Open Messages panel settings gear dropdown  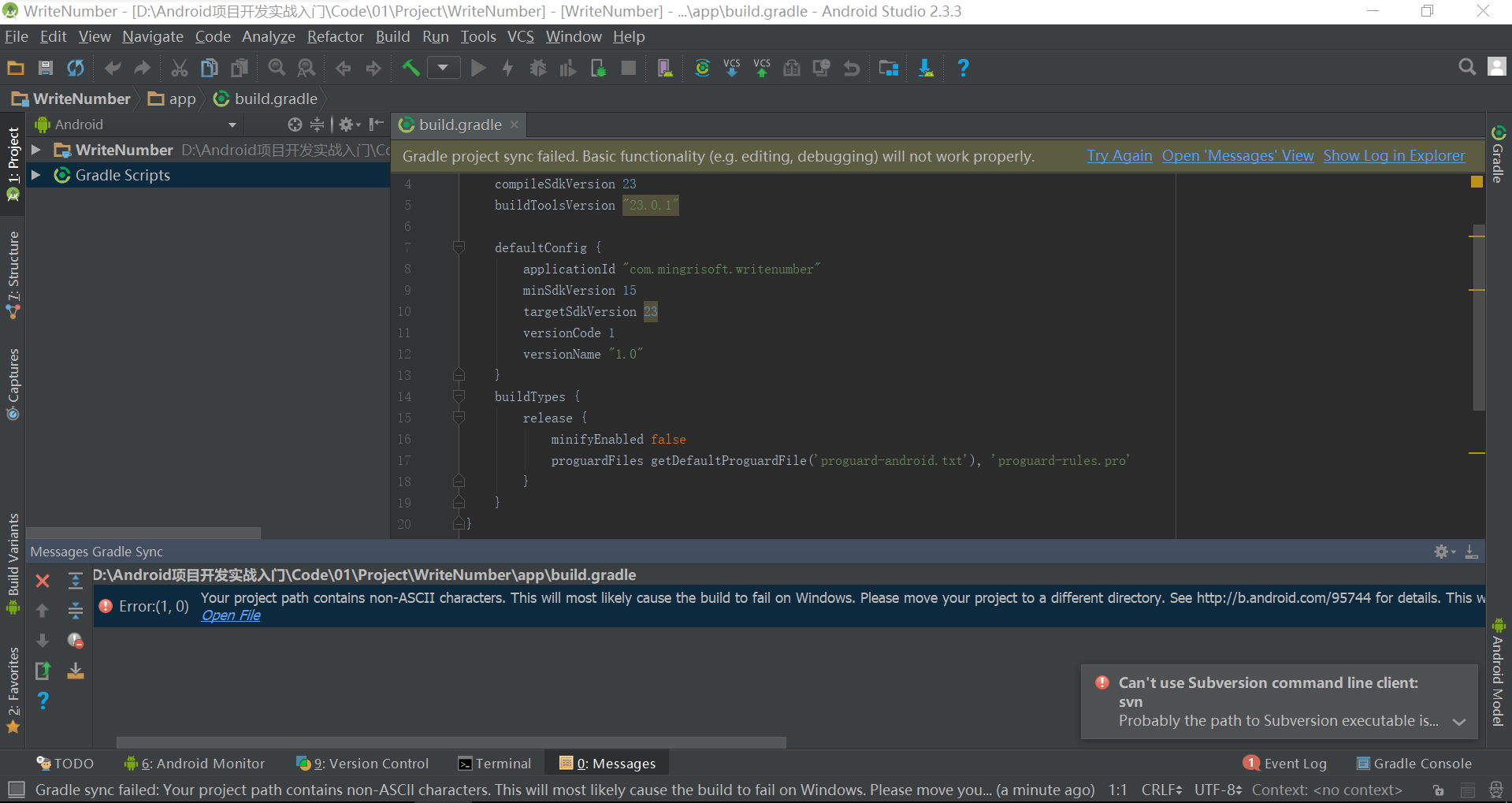[1444, 552]
